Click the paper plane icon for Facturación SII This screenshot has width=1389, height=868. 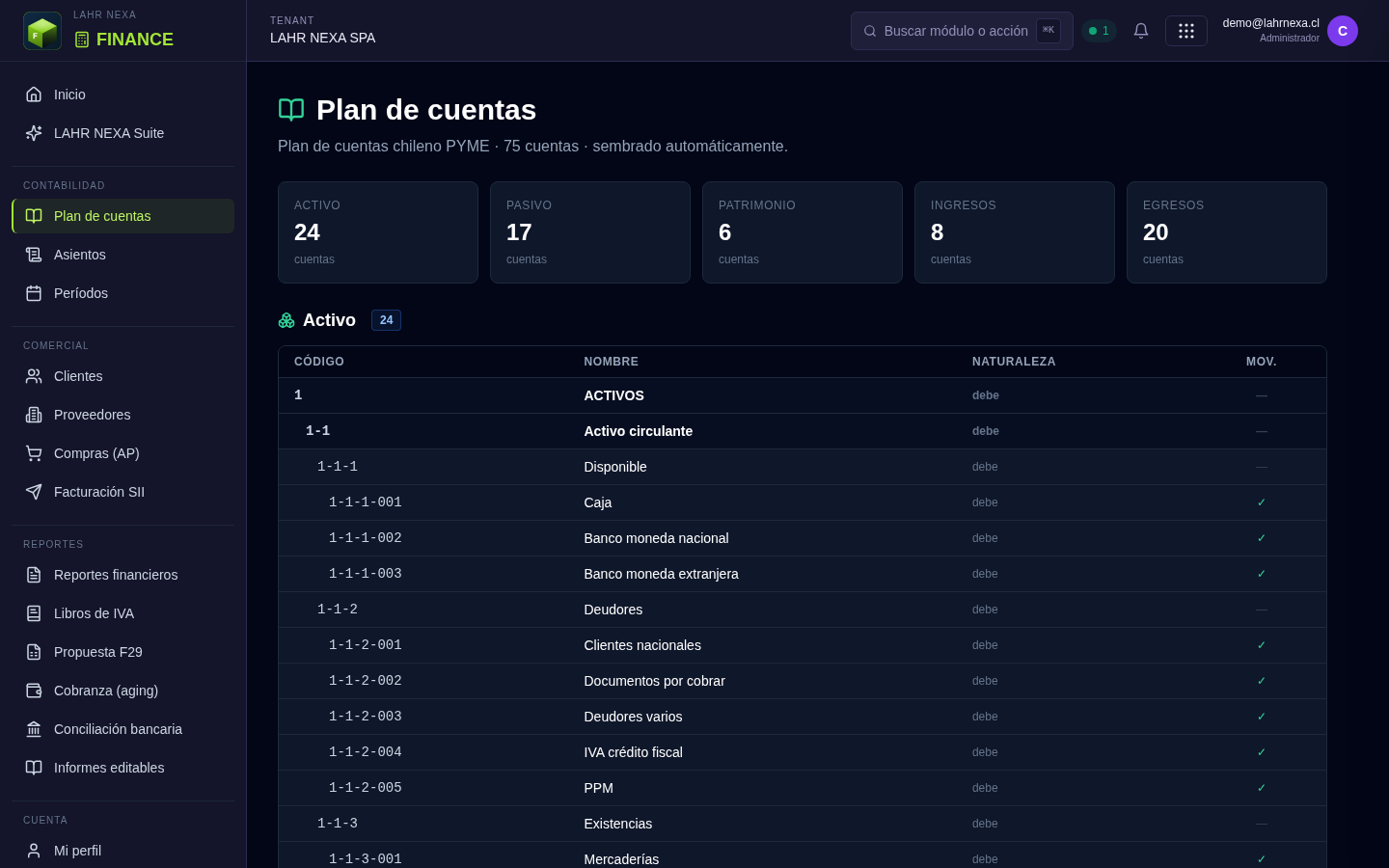point(34,492)
